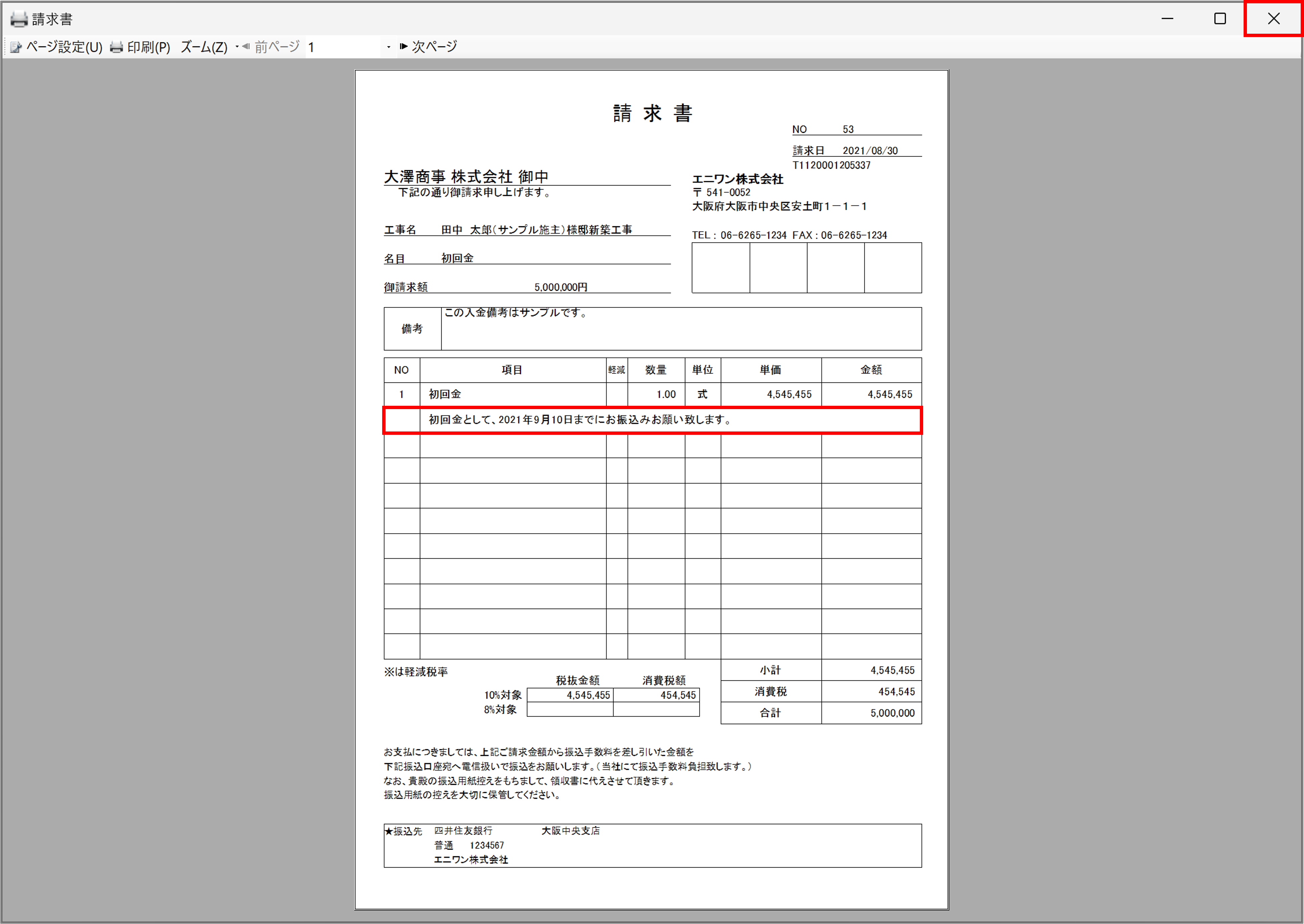Expand the page number dropdown arrow

388,47
